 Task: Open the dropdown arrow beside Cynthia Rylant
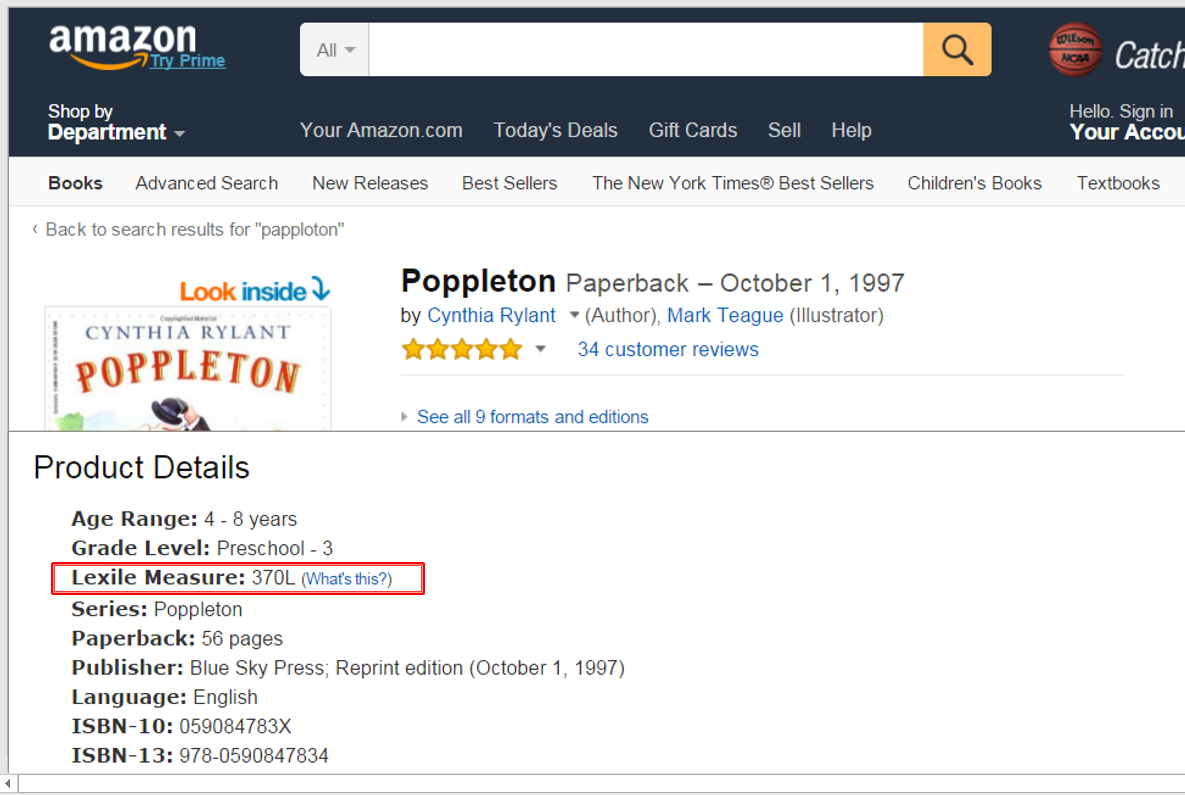tap(574, 315)
